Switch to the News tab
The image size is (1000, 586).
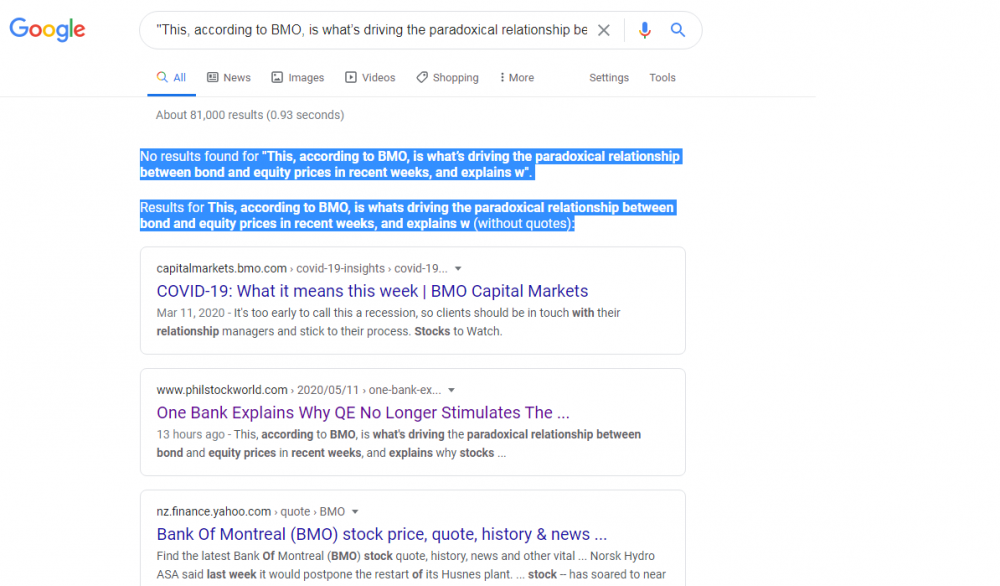click(229, 78)
